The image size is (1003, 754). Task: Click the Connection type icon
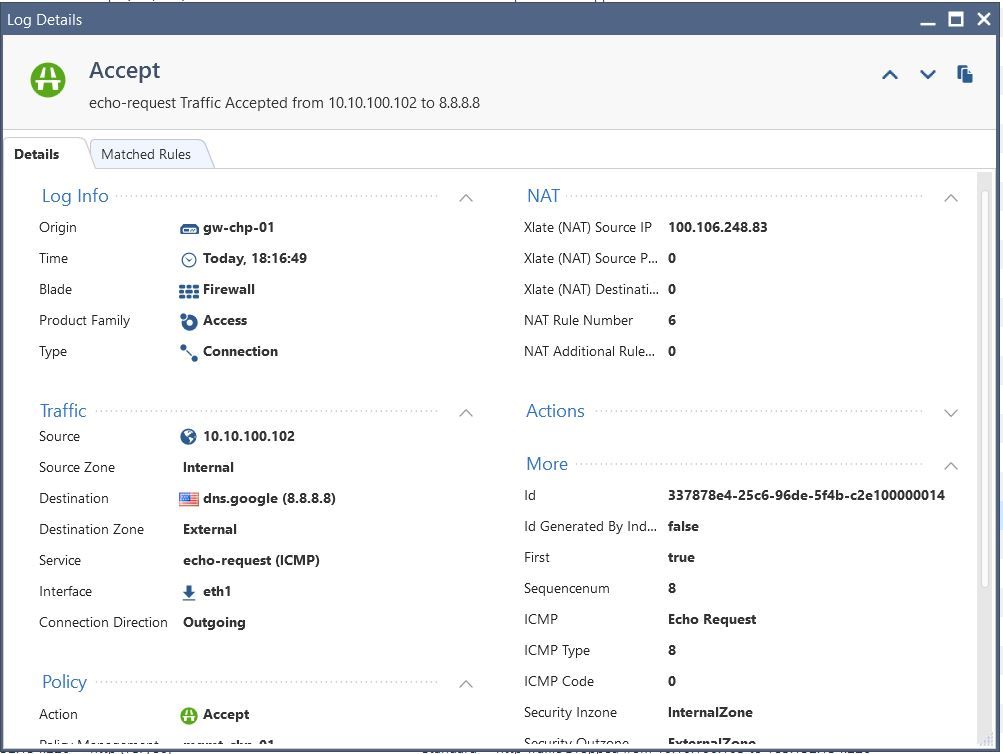pos(189,352)
